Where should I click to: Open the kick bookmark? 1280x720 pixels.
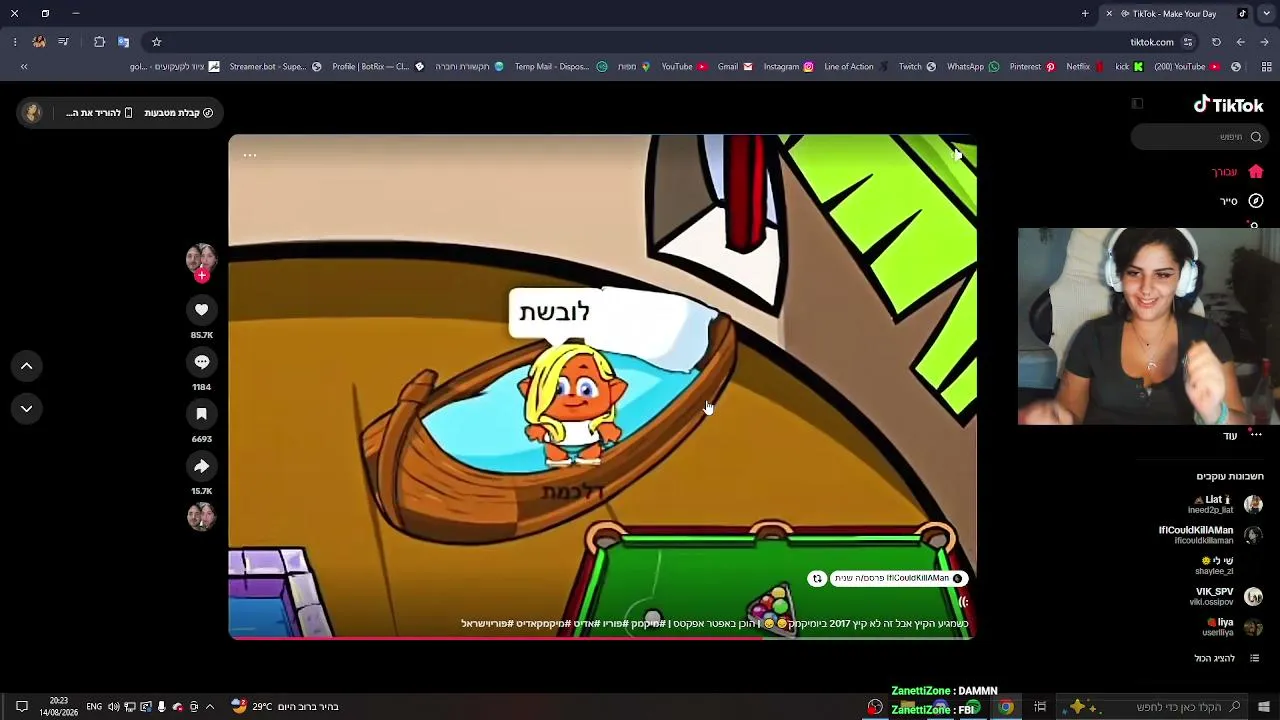pos(1129,67)
